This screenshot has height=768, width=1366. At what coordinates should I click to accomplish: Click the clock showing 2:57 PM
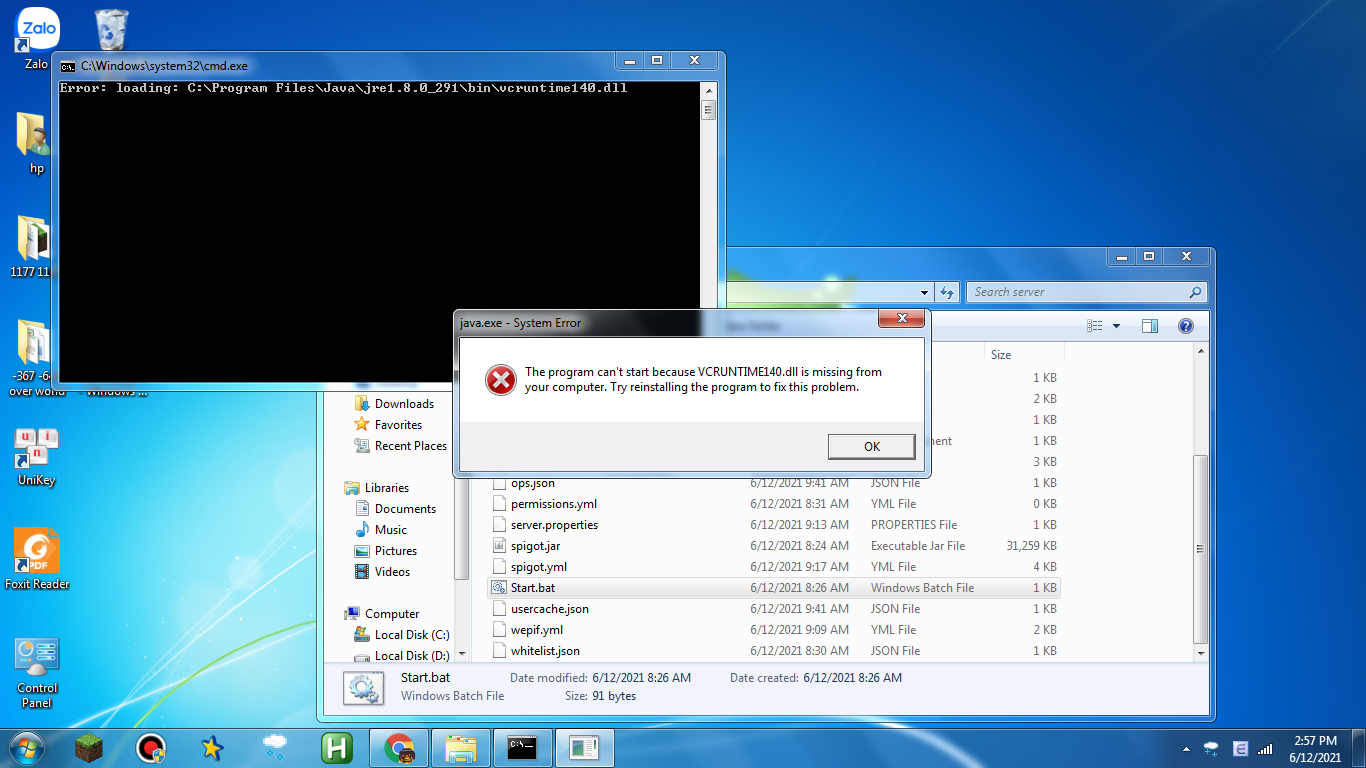click(1315, 741)
